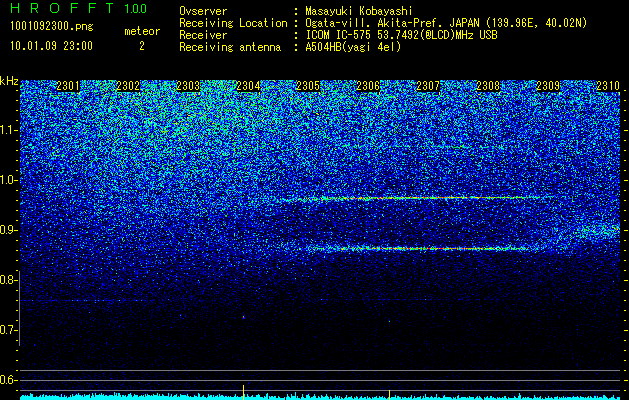Click time marker 2304
The height and width of the screenshot is (400, 629).
[x=248, y=86]
